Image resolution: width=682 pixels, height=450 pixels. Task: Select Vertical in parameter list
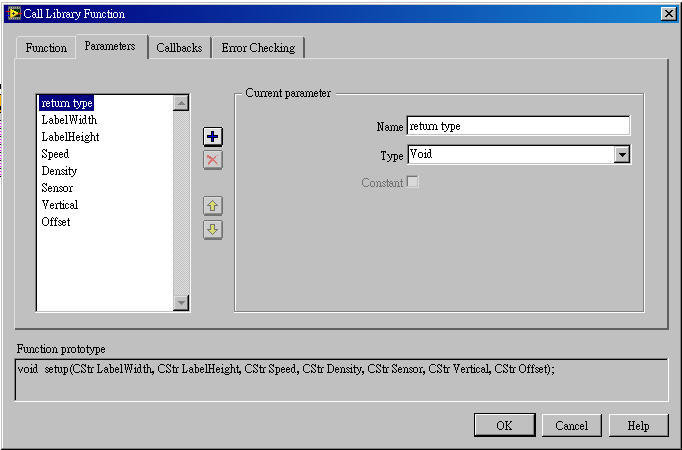coord(60,205)
